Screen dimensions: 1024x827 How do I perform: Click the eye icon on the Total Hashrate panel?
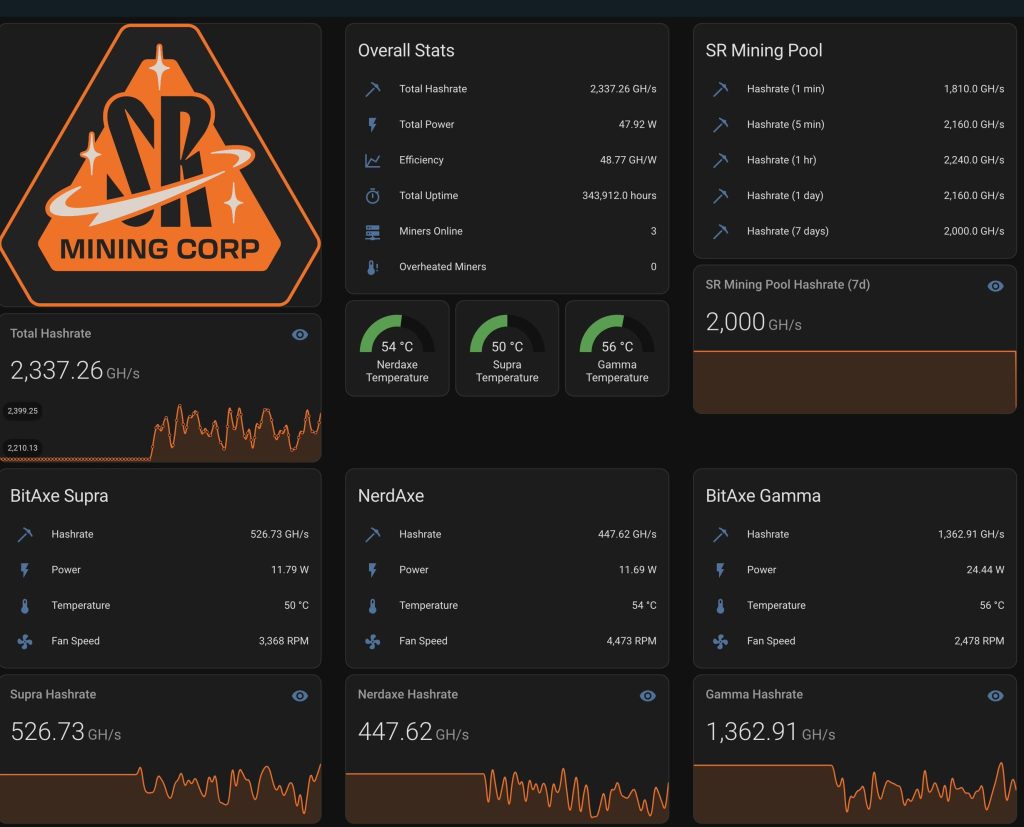pyautogui.click(x=299, y=334)
